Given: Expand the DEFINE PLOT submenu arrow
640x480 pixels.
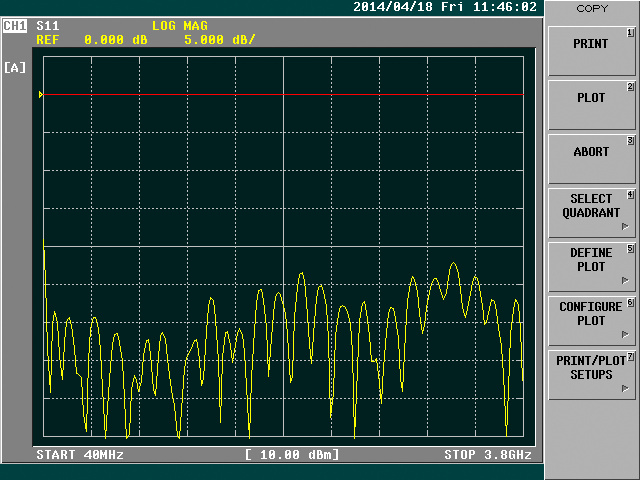Looking at the screenshot, I should pyautogui.click(x=625, y=280).
